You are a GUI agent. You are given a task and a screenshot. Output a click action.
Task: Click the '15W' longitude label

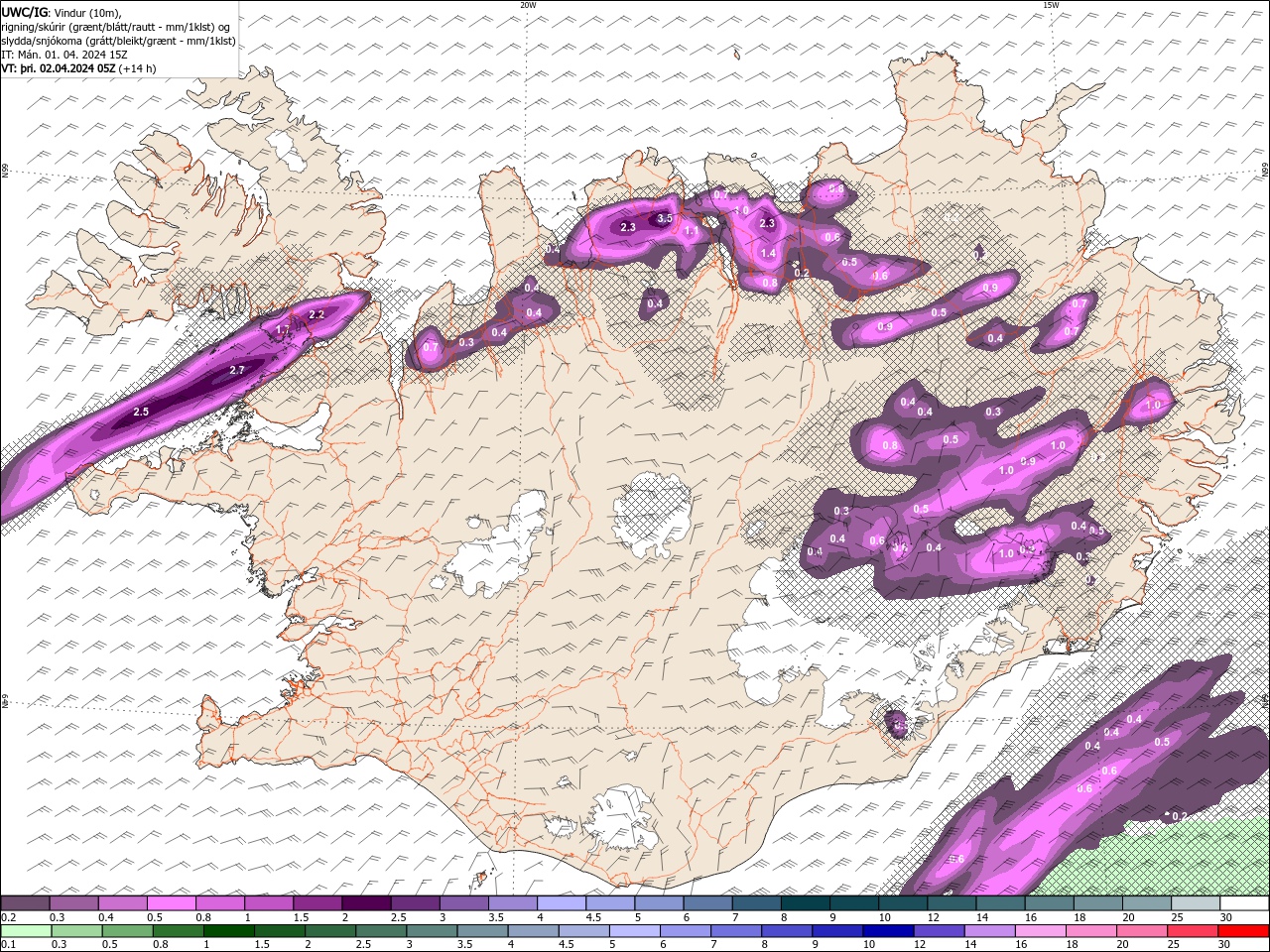pos(1050,5)
